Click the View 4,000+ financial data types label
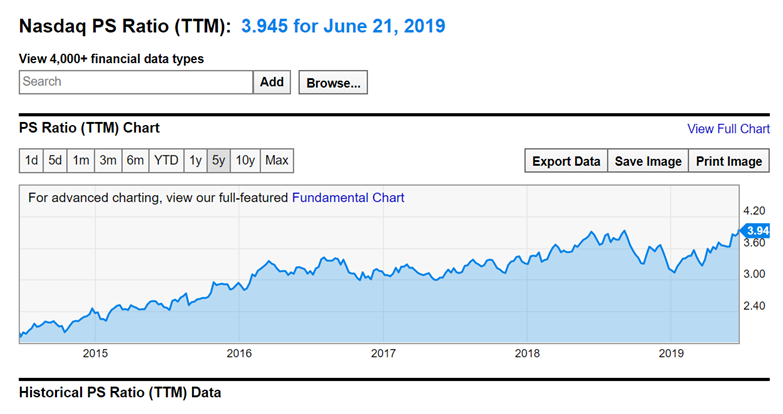 click(111, 59)
